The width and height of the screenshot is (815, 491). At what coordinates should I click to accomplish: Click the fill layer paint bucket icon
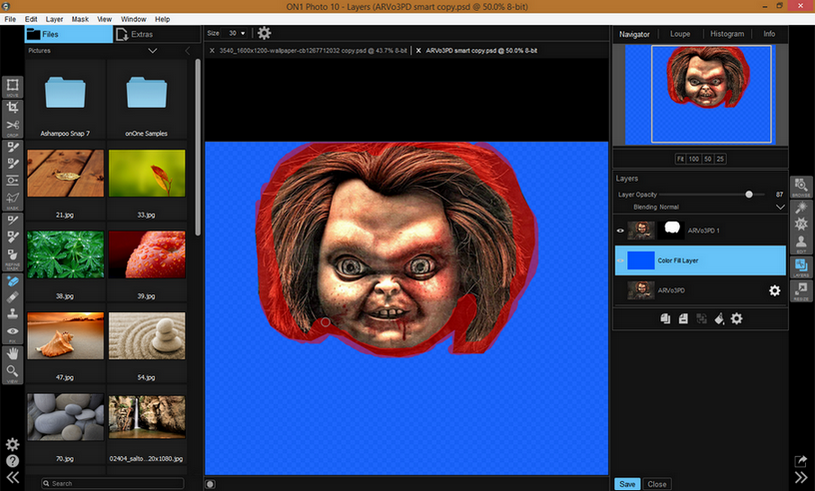719,318
